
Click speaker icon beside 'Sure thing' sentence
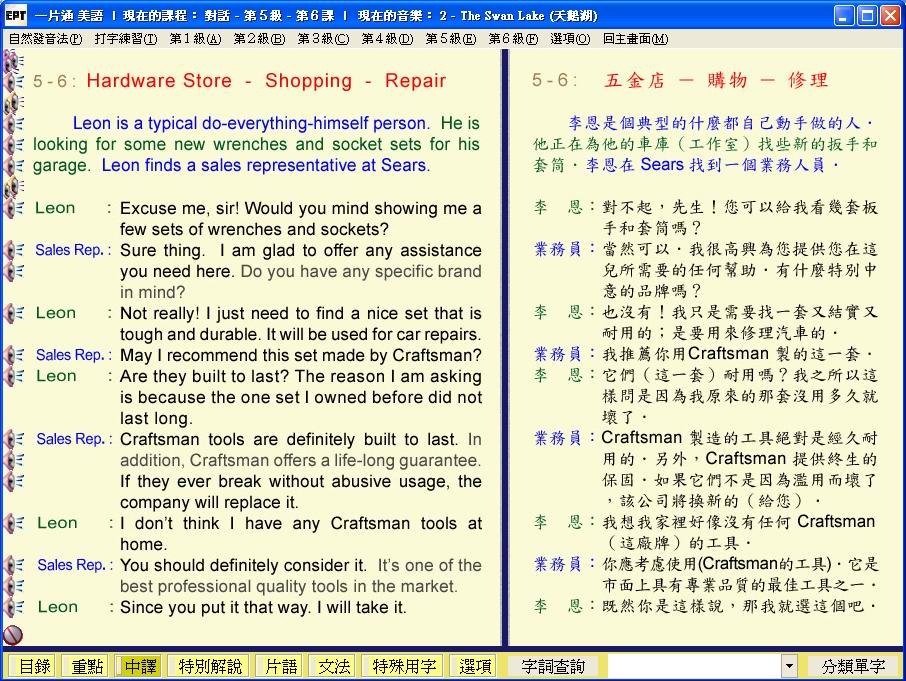(14, 250)
